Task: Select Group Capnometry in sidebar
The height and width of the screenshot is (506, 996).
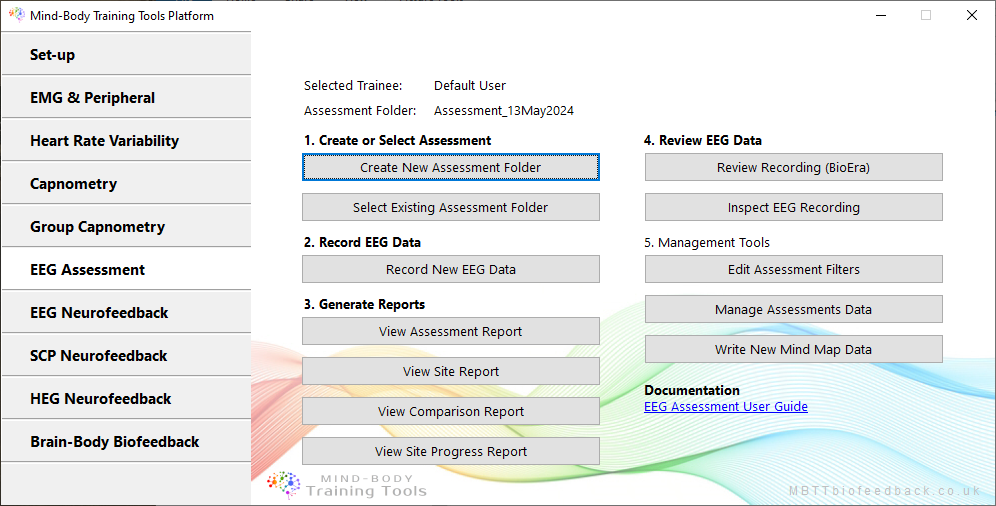Action: [x=126, y=227]
